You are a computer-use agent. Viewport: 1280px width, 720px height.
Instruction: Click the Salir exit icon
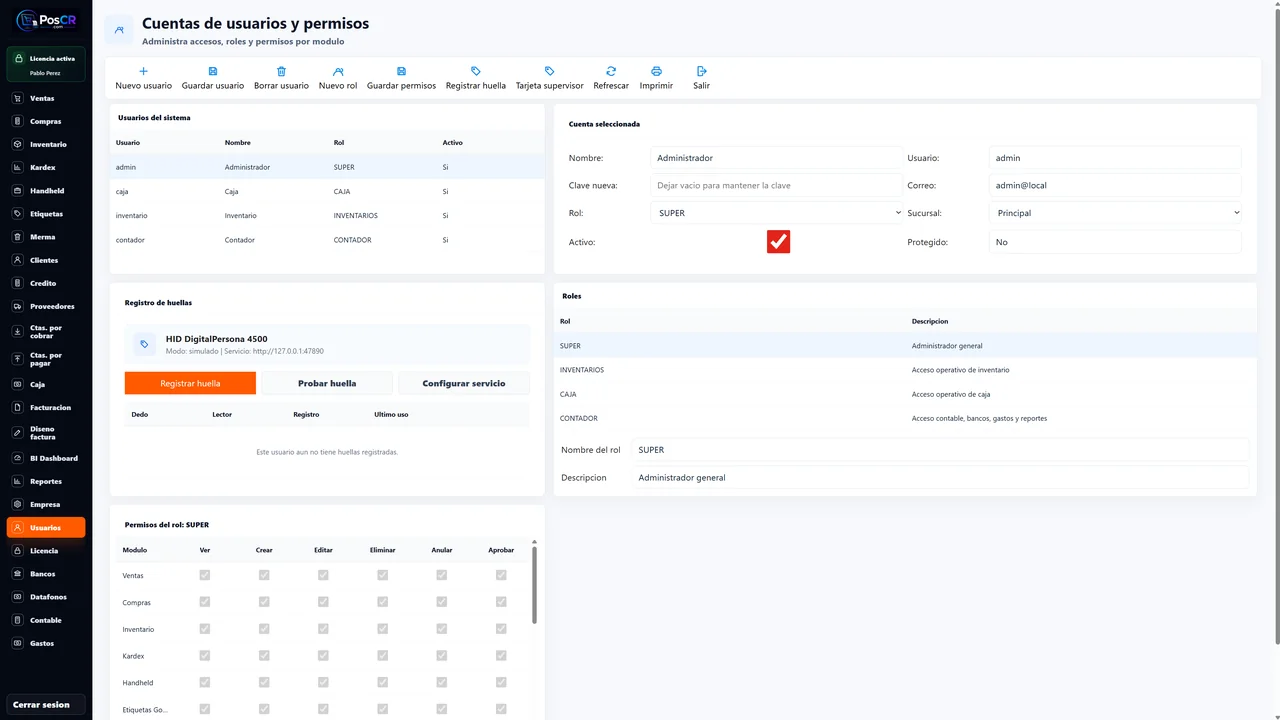click(701, 72)
